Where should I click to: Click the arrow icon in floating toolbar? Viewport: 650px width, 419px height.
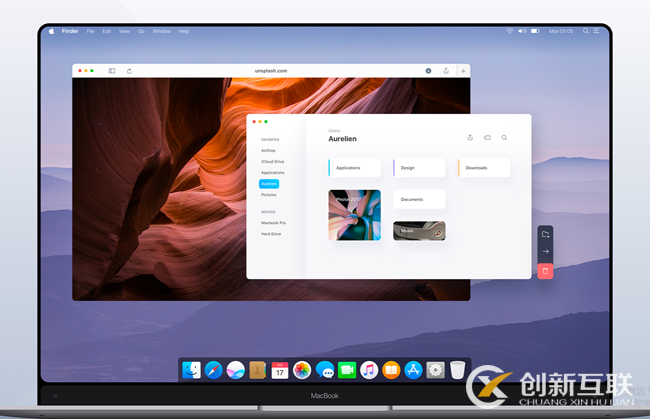tap(545, 252)
